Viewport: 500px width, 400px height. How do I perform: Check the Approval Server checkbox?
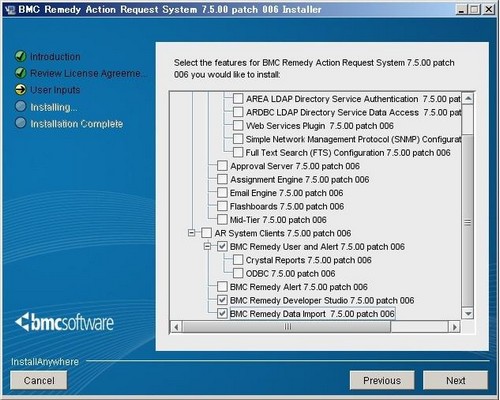[222, 166]
